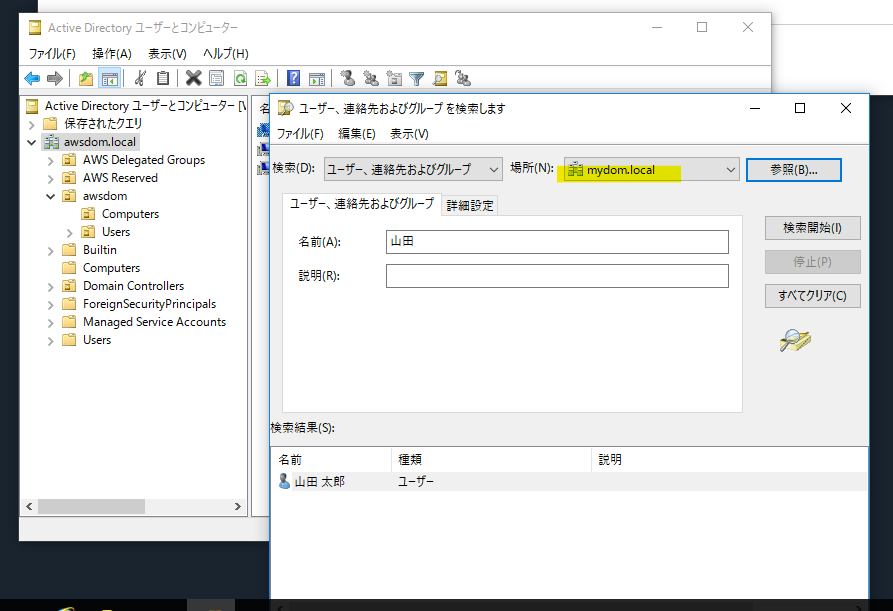
Task: Click the 検索開始(I) button
Action: coord(812,228)
